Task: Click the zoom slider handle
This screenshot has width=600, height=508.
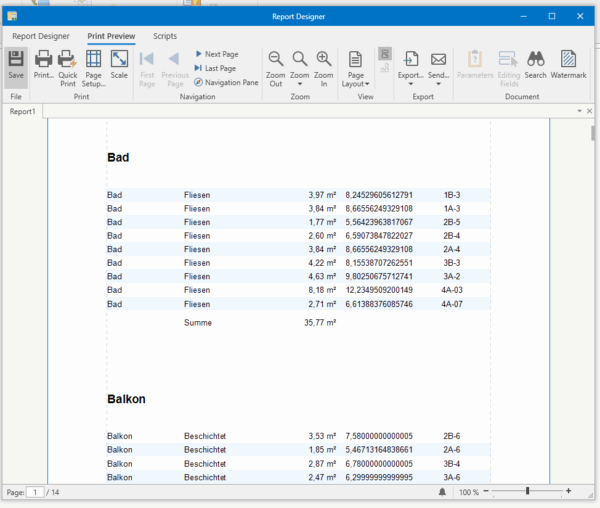Action: (x=527, y=491)
